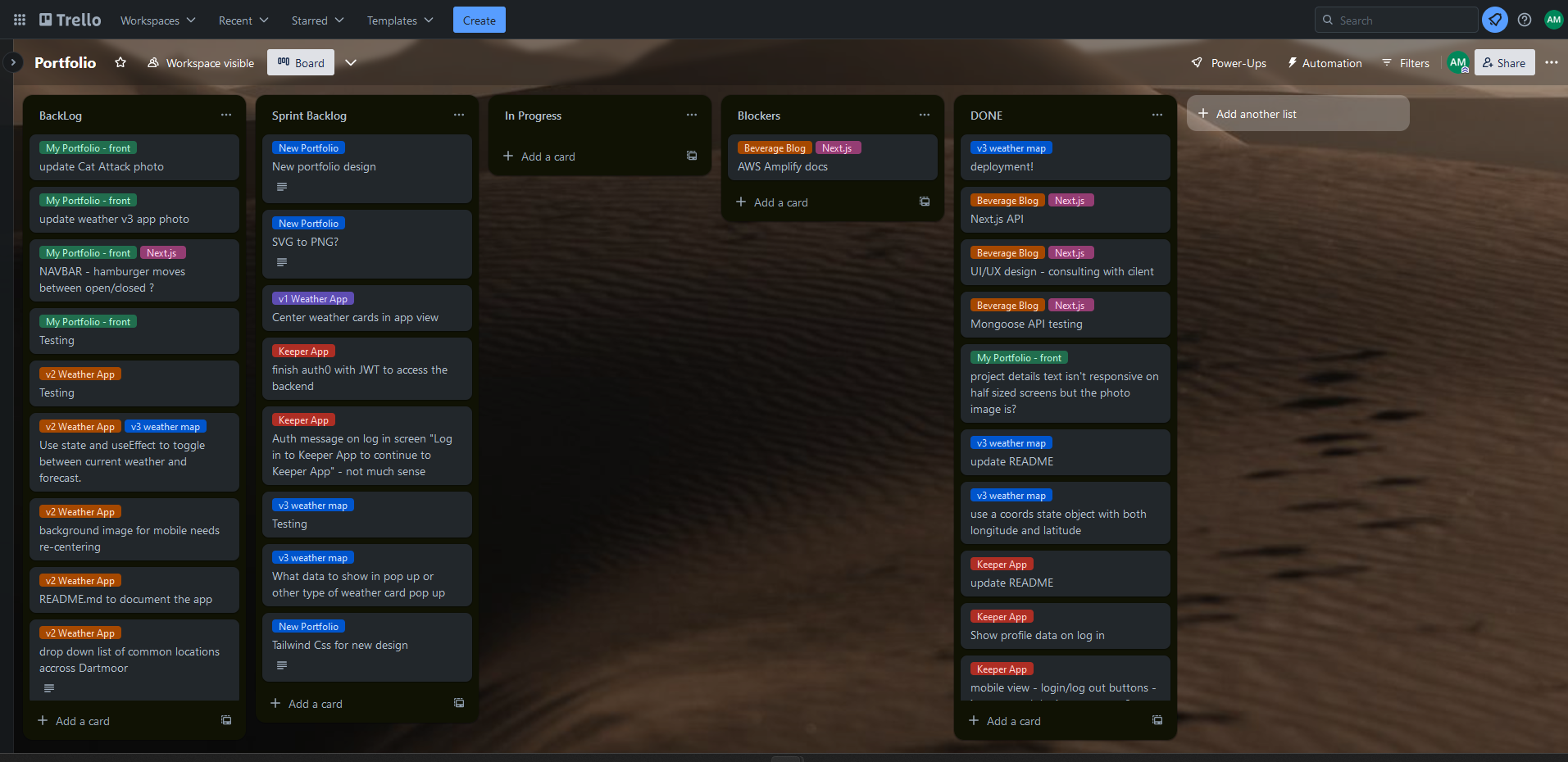Open description icon on Tailwind Css card
This screenshot has height=762, width=1568.
coord(282,665)
